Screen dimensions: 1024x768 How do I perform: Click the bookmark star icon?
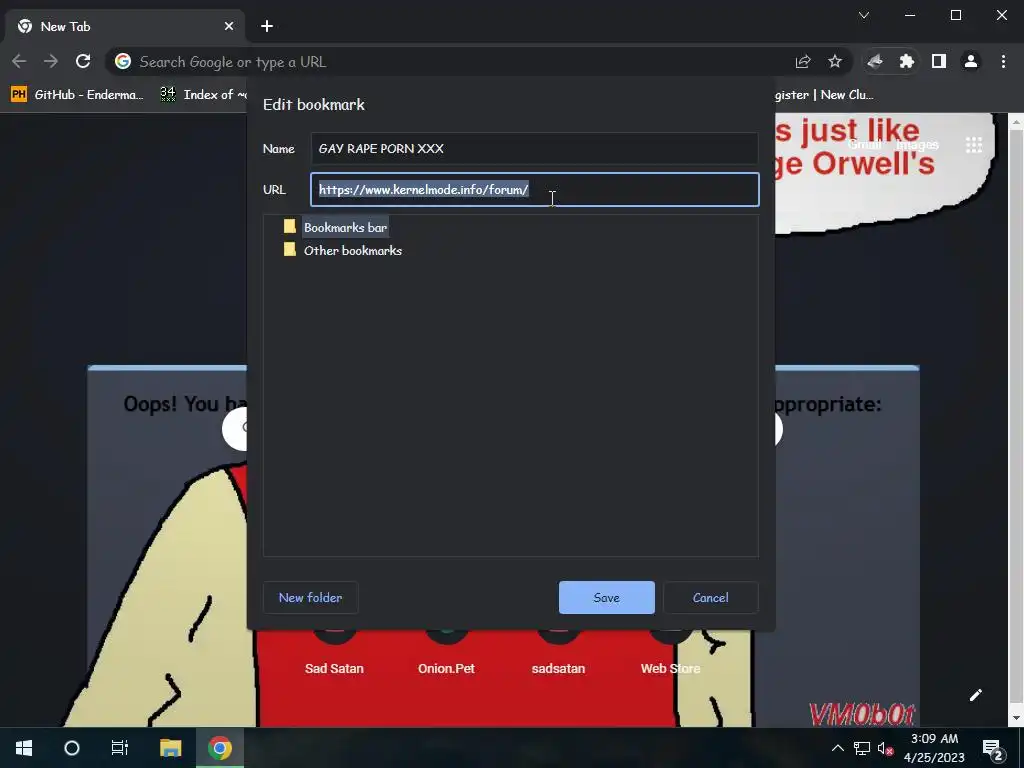tap(835, 61)
